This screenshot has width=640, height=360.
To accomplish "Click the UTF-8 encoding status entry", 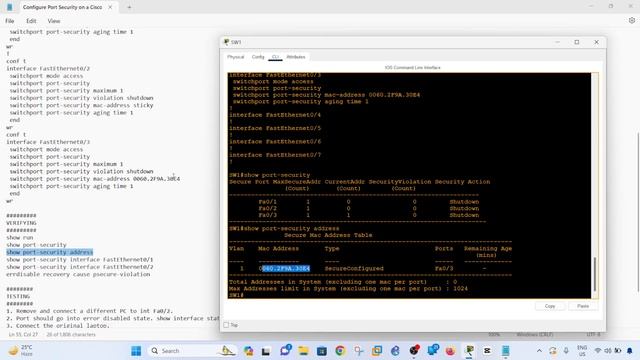I will [593, 335].
